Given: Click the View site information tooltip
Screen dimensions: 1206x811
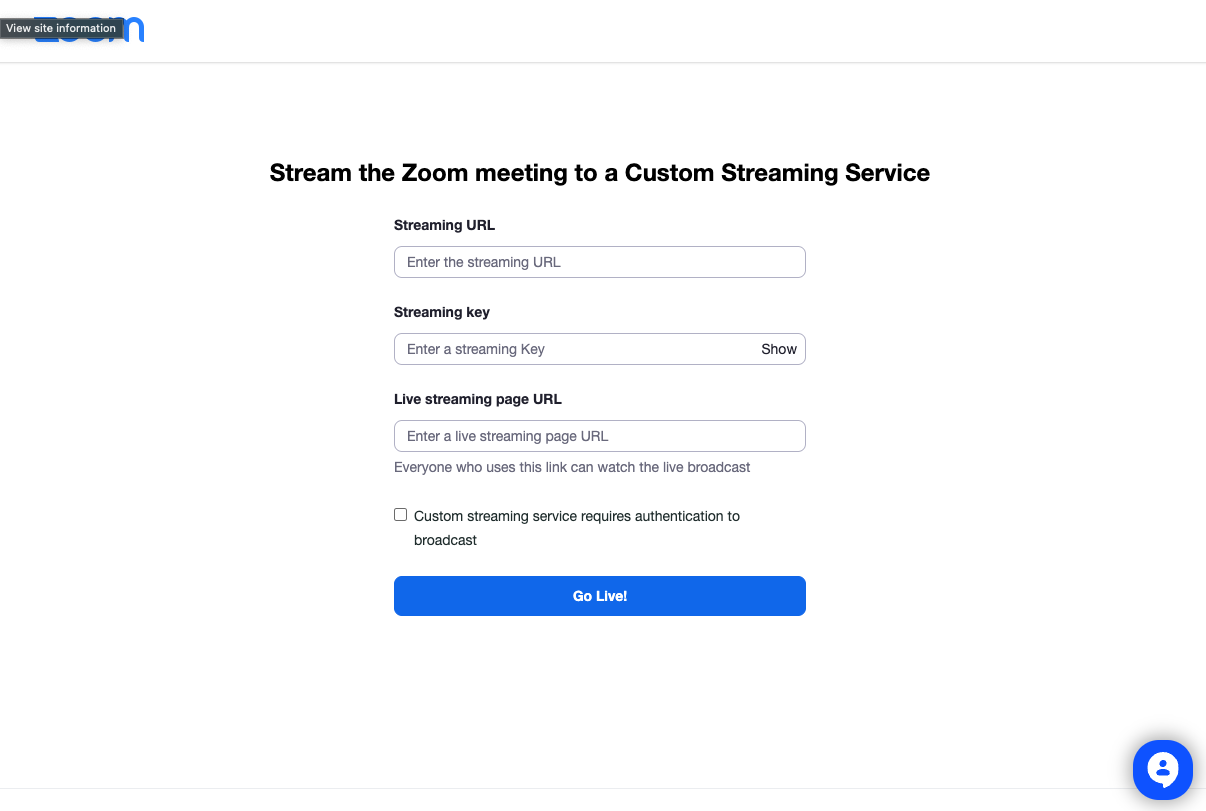Looking at the screenshot, I should (61, 28).
